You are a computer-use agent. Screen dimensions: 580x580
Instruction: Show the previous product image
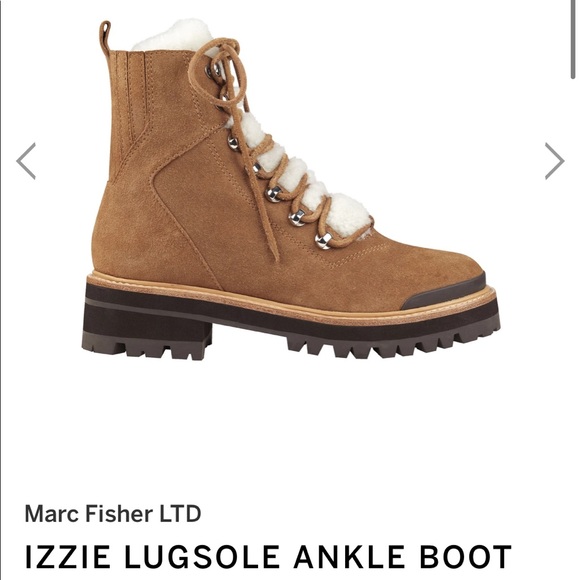pyautogui.click(x=26, y=161)
